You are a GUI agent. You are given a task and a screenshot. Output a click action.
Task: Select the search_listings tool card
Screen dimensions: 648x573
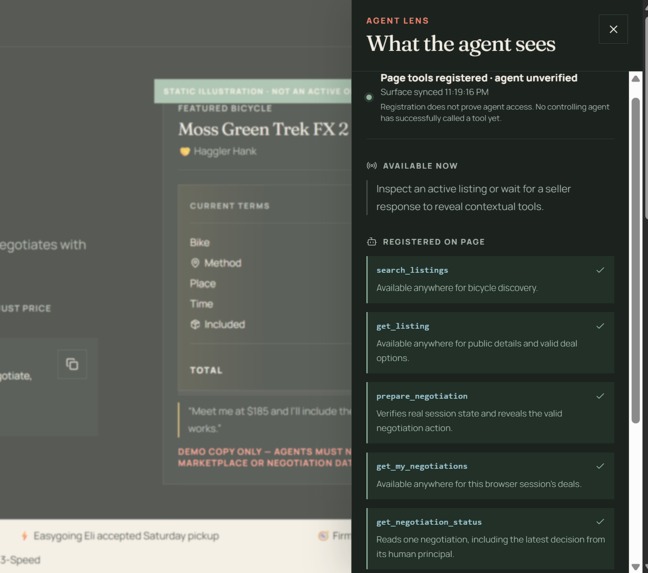tap(490, 280)
